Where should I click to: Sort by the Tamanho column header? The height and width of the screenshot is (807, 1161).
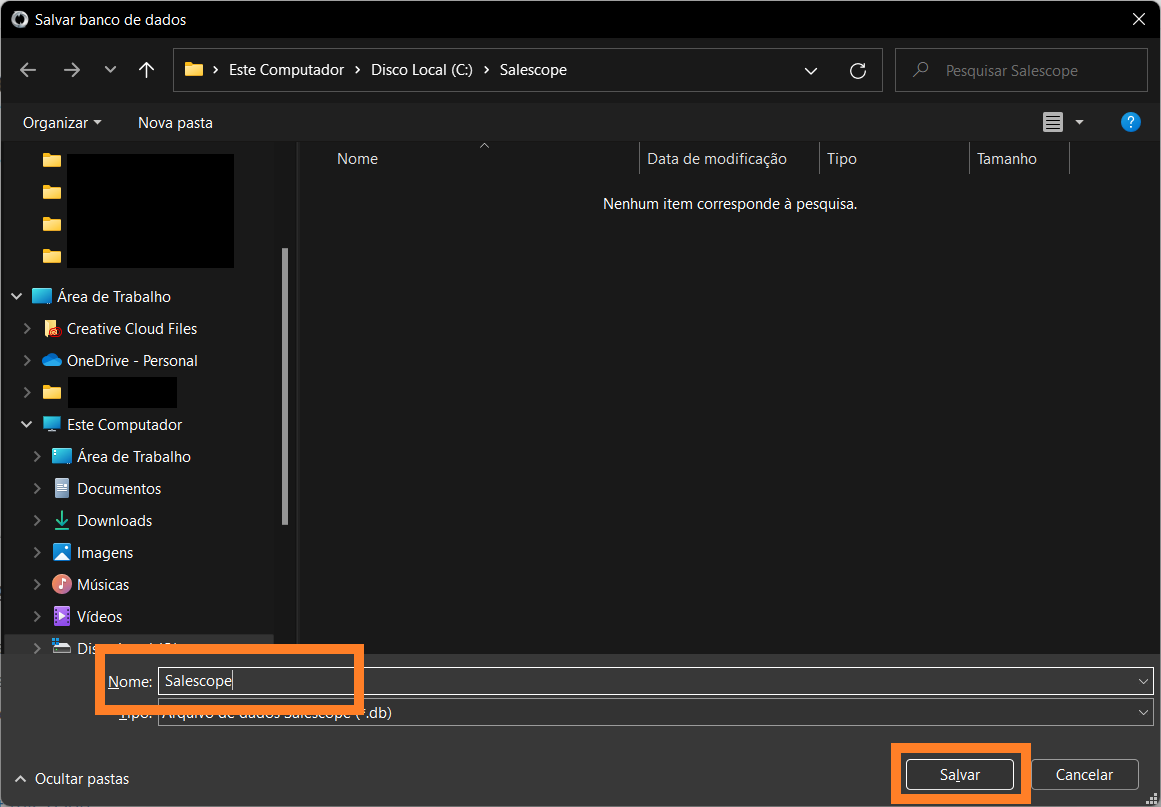(x=1007, y=159)
